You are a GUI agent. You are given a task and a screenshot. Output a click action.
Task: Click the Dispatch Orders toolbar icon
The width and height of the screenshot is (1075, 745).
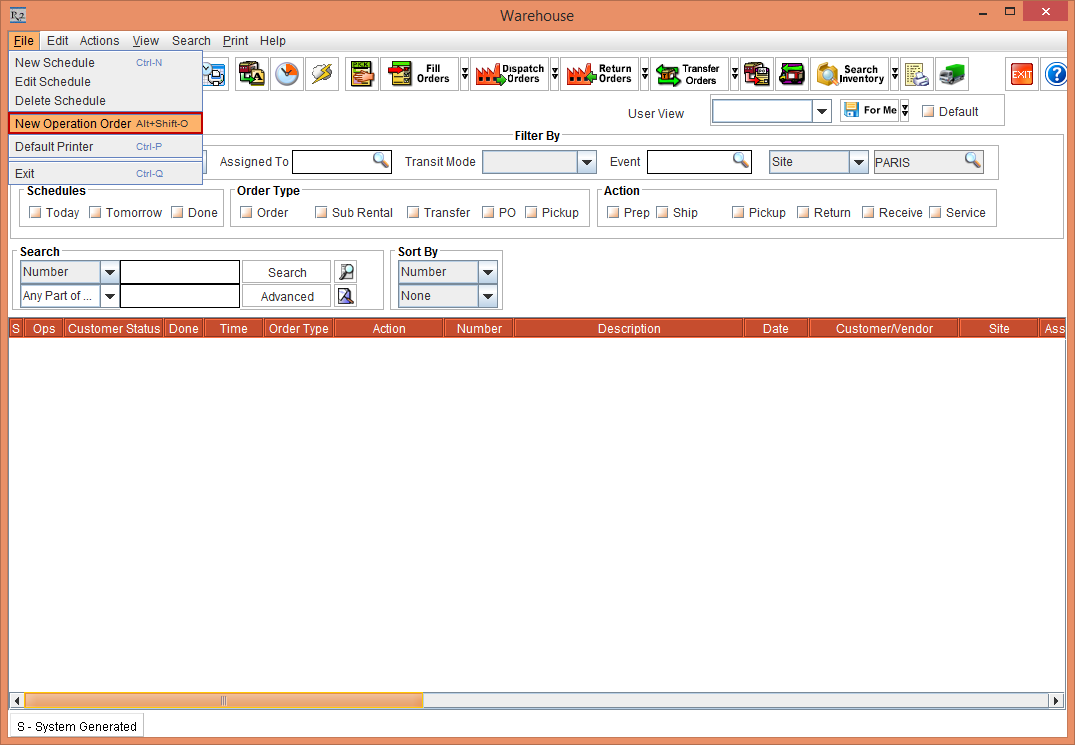click(x=509, y=74)
